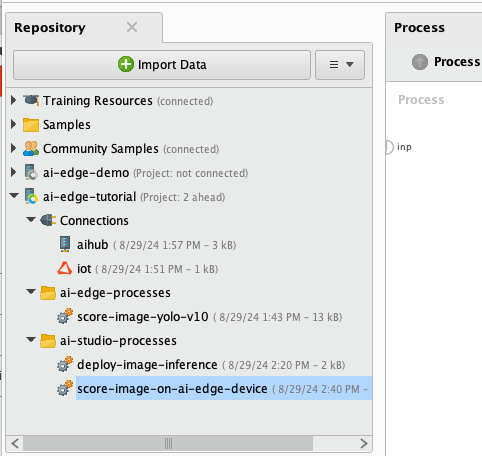This screenshot has height=456, width=482.
Task: Open the repository hamburger menu dropdown
Action: [340, 65]
